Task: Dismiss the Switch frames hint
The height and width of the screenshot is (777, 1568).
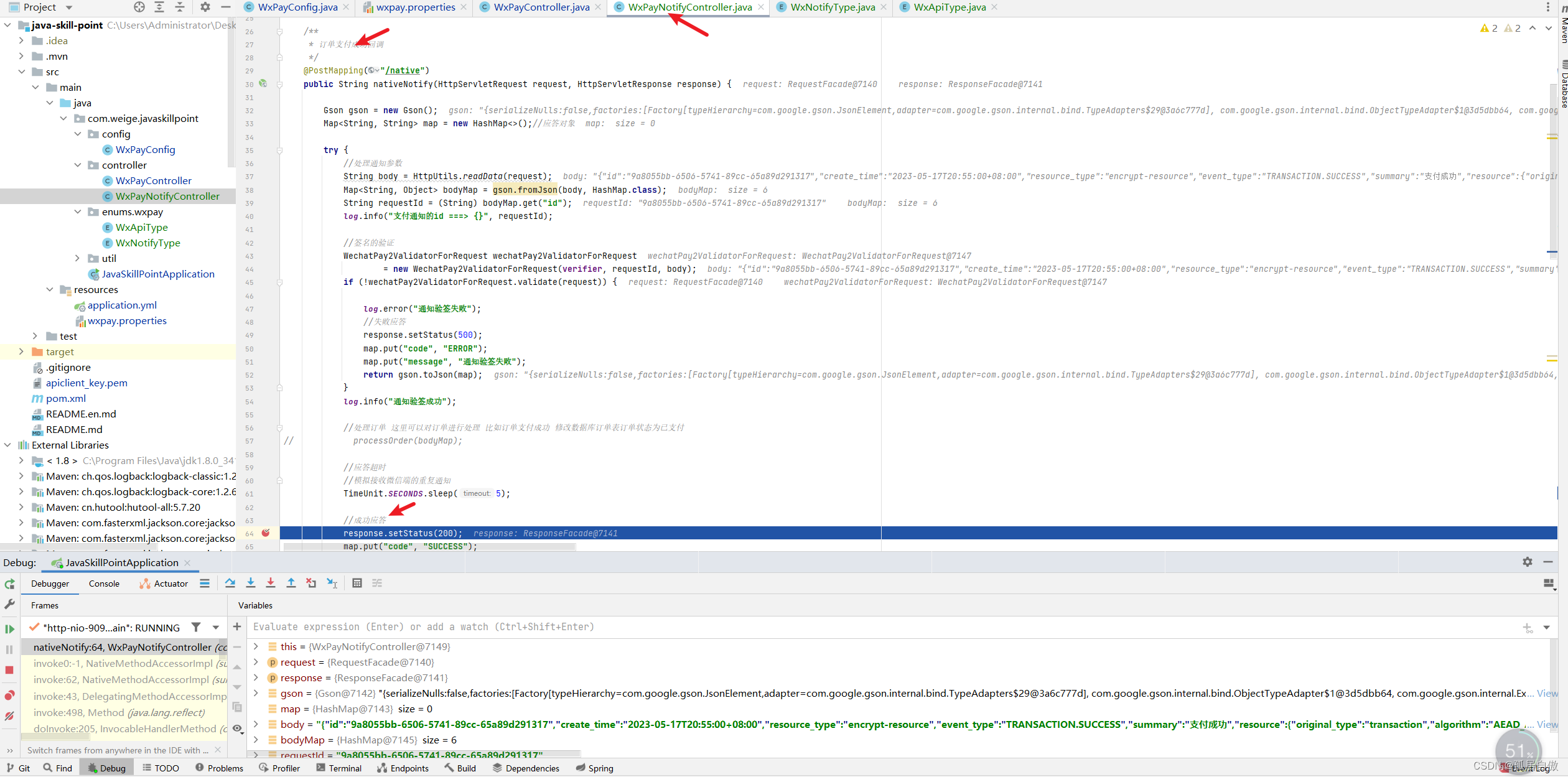Action: tap(218, 750)
